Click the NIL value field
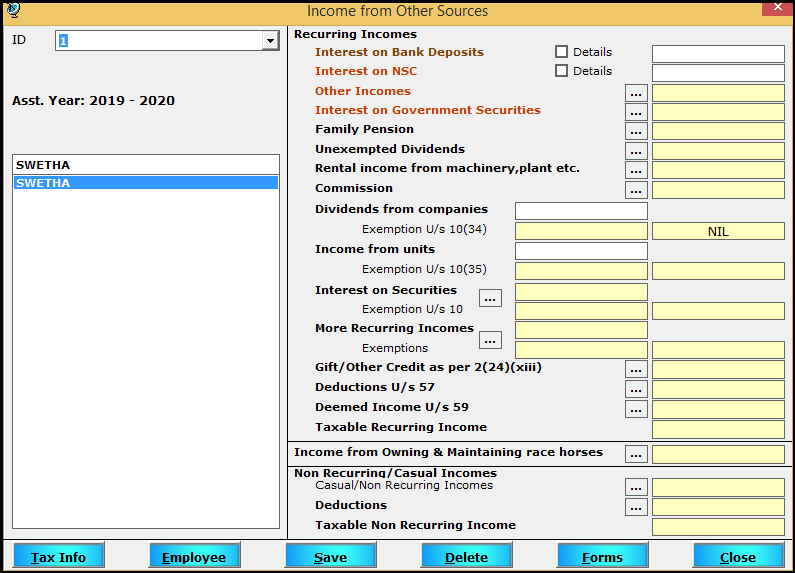This screenshot has height=573, width=795. 718,231
